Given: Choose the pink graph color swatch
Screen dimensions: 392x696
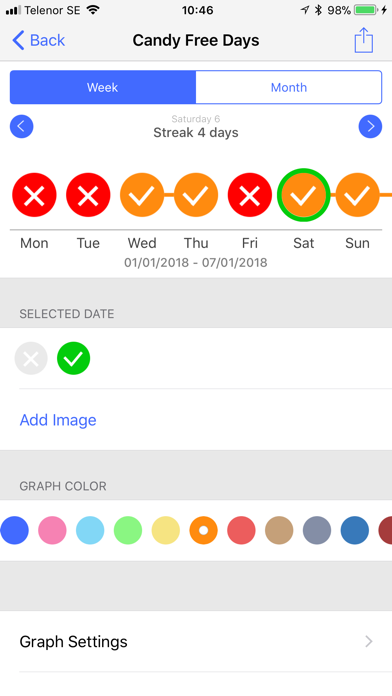Looking at the screenshot, I should 52,530.
